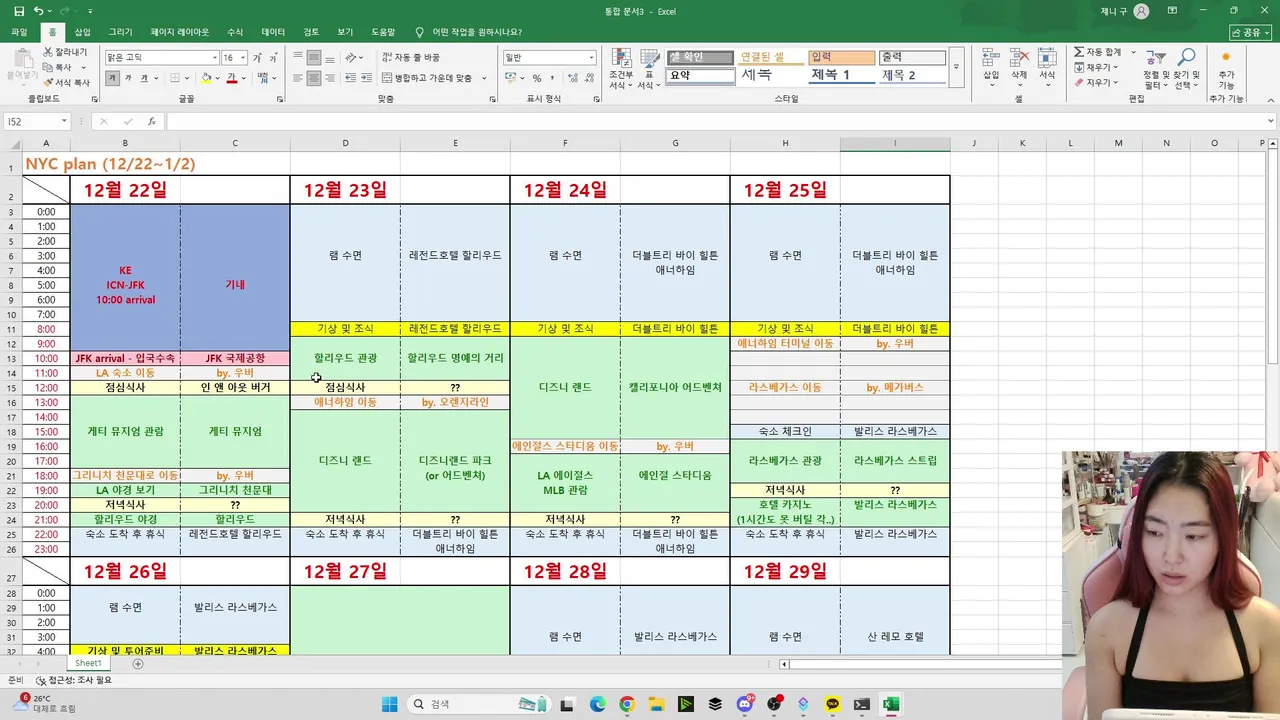1280x720 pixels.
Task: Open Clear (지우기) dropdown
Action: 1097,82
